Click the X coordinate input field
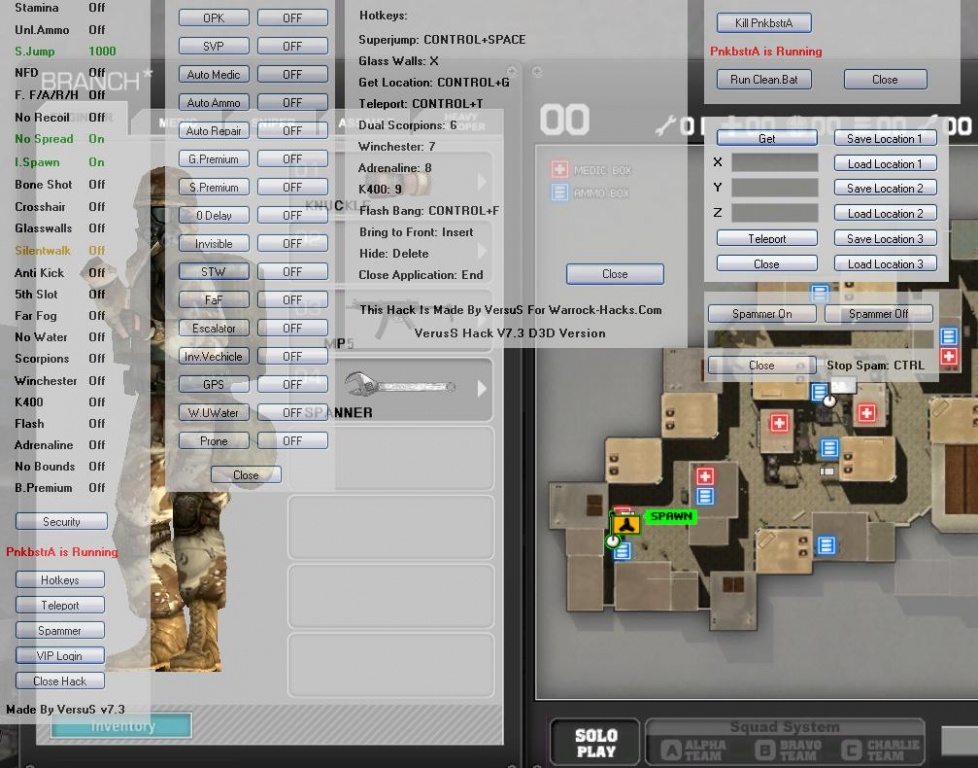This screenshot has width=978, height=768. [775, 163]
